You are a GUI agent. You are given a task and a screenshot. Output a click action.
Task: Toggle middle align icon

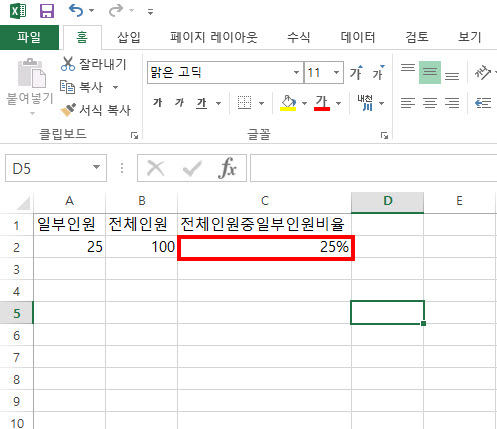[430, 72]
